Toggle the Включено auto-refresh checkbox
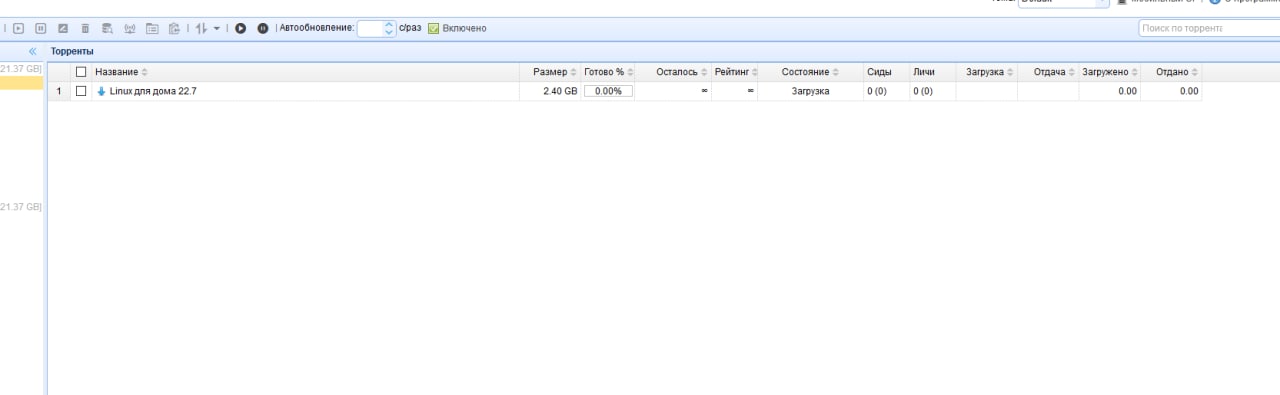1280x395 pixels. (434, 28)
